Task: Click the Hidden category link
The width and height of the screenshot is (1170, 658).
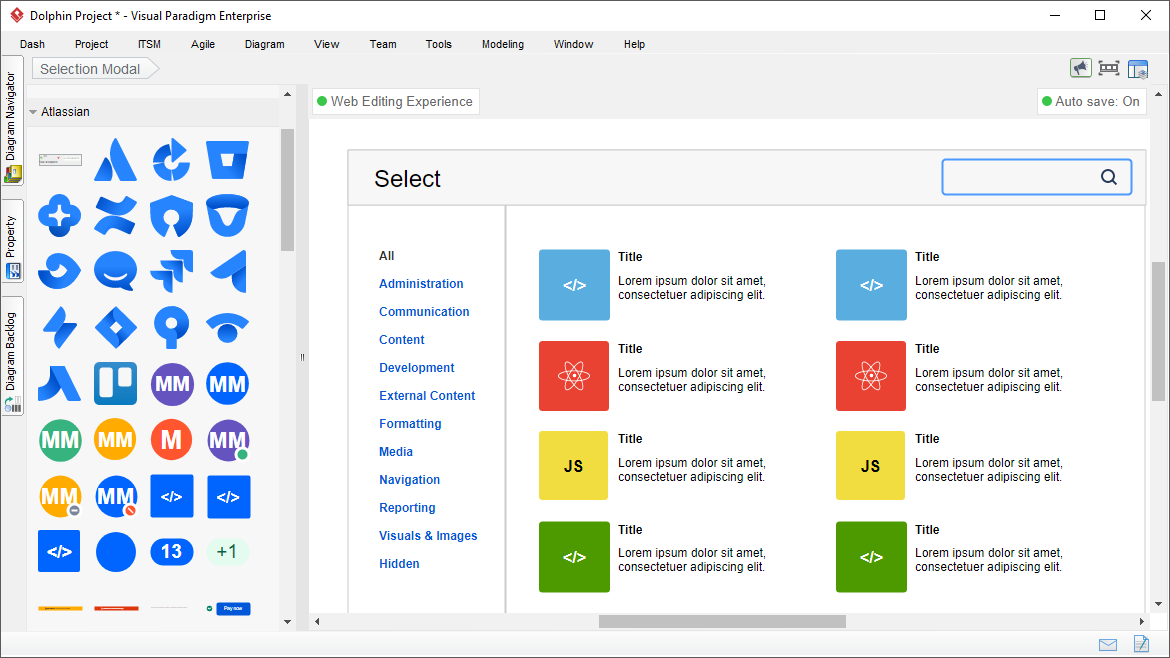Action: coord(399,564)
